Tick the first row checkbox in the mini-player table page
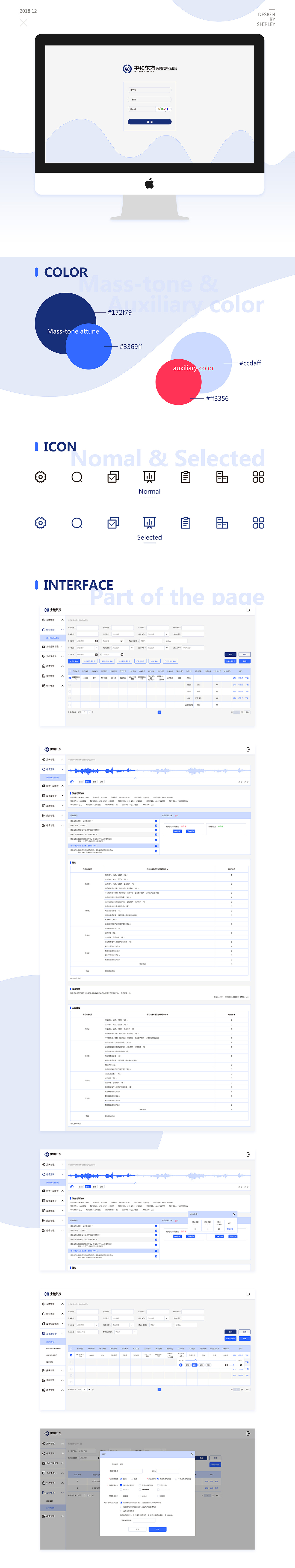This screenshot has height=1568, width=295. (x=71, y=1355)
